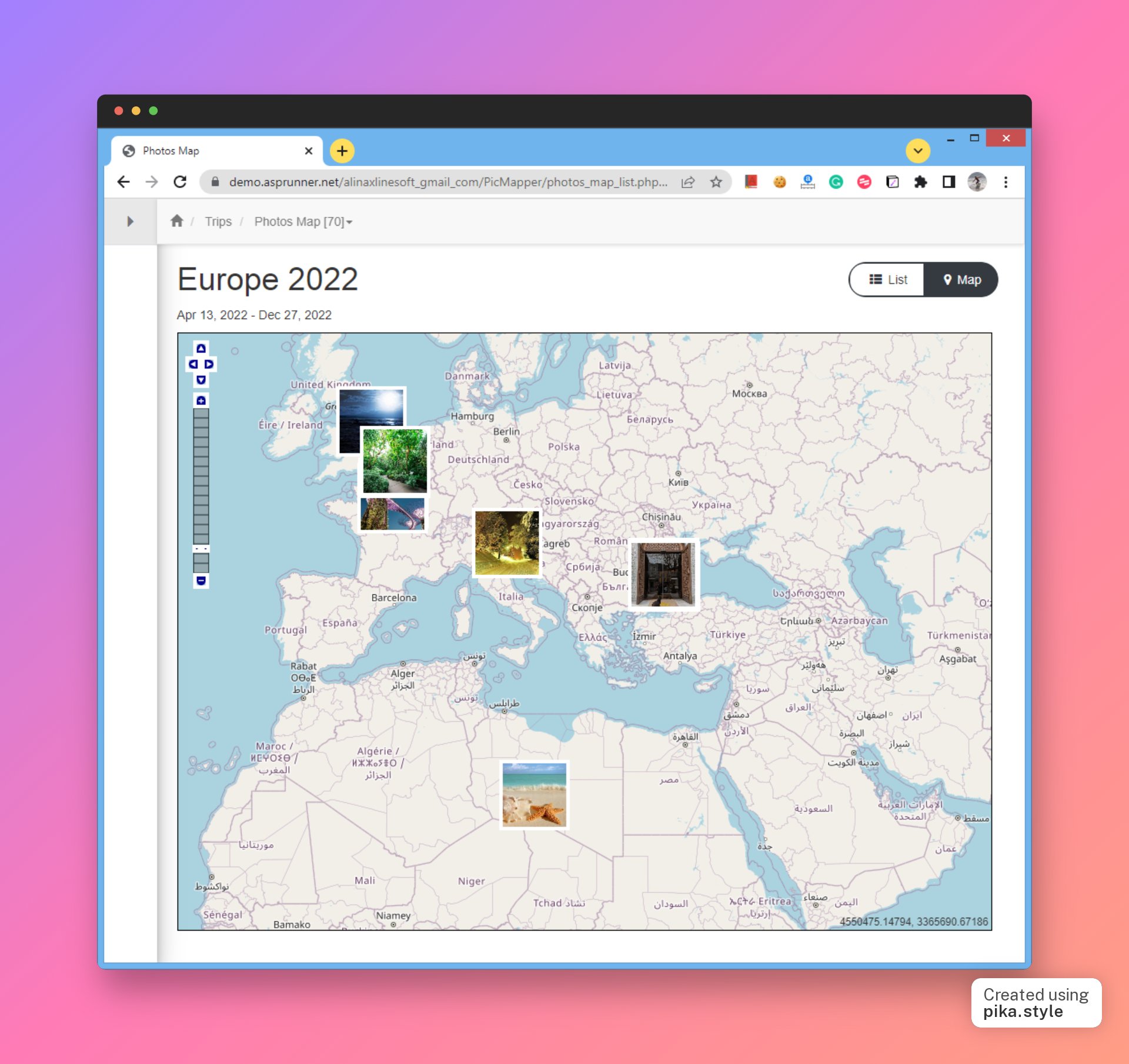Switch to List view
The image size is (1129, 1064).
coord(887,280)
